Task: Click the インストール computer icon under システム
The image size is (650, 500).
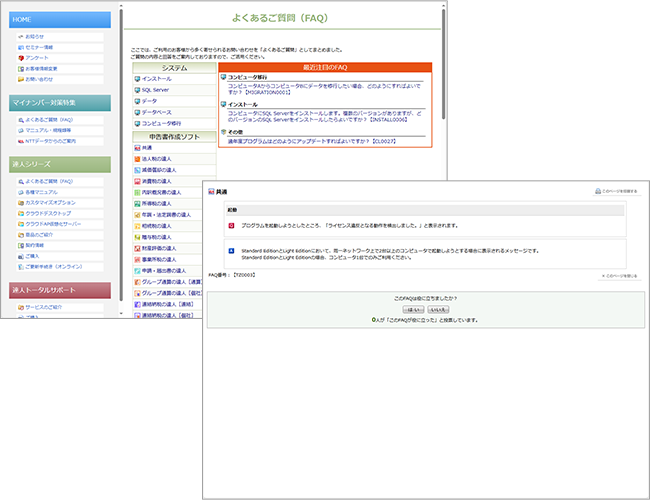Action: click(x=137, y=78)
